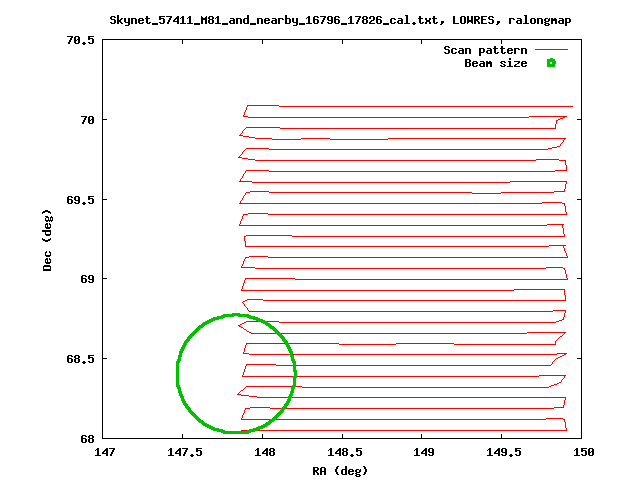This screenshot has height=480, width=640.
Task: Click the 147 RA axis tick label
Action: (104, 452)
